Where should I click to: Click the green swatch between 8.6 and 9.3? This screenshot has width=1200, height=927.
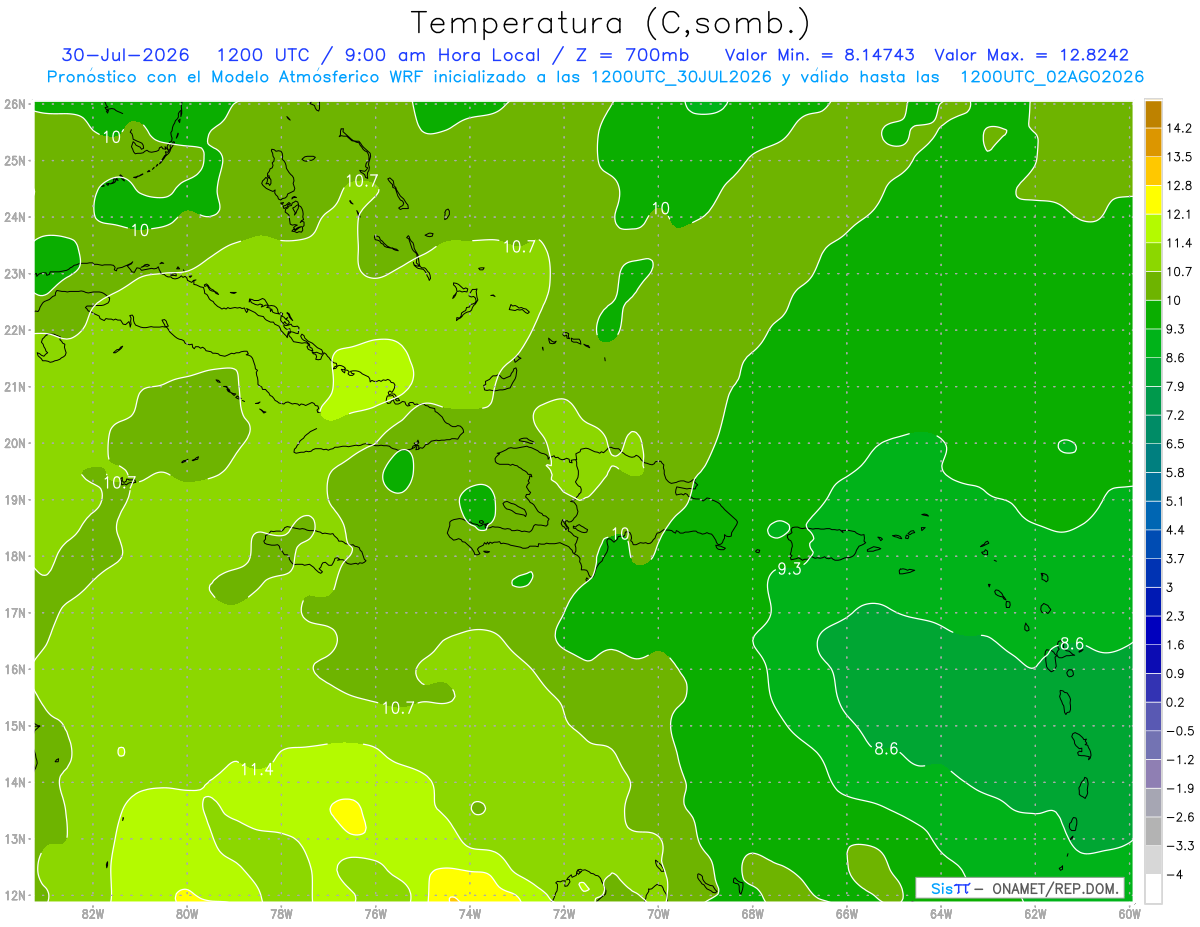click(x=1153, y=343)
